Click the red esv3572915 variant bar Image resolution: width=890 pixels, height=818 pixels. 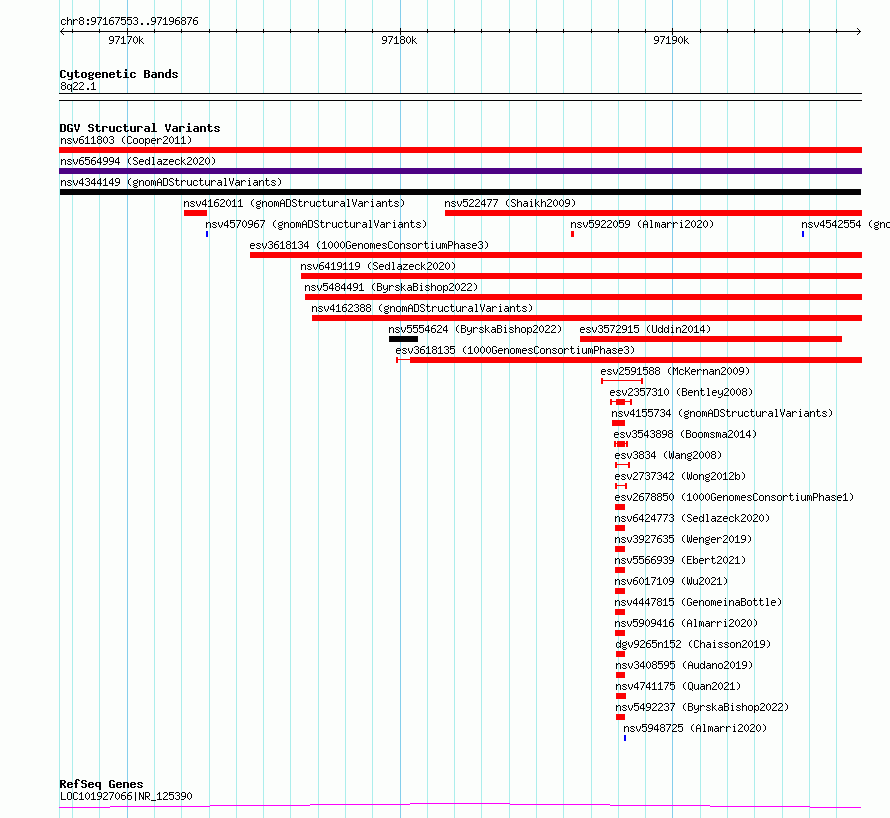711,339
